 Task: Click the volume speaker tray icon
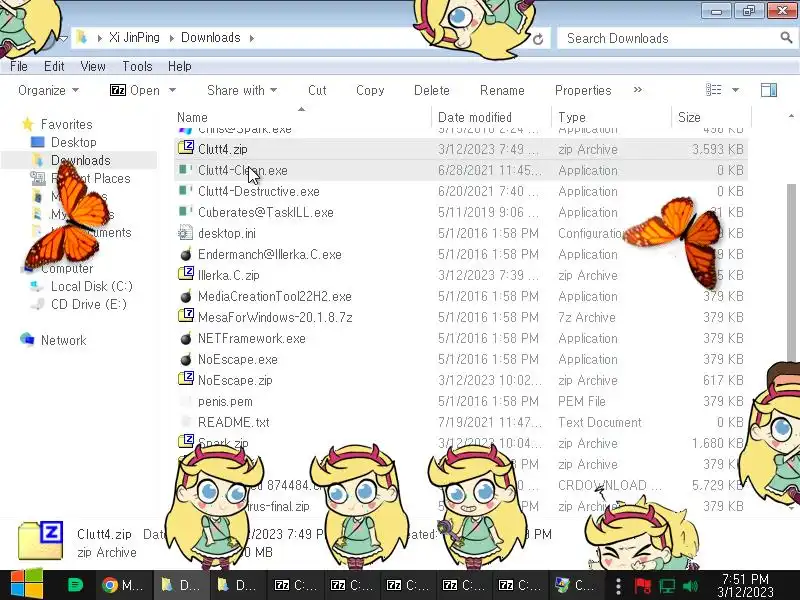pyautogui.click(x=691, y=586)
